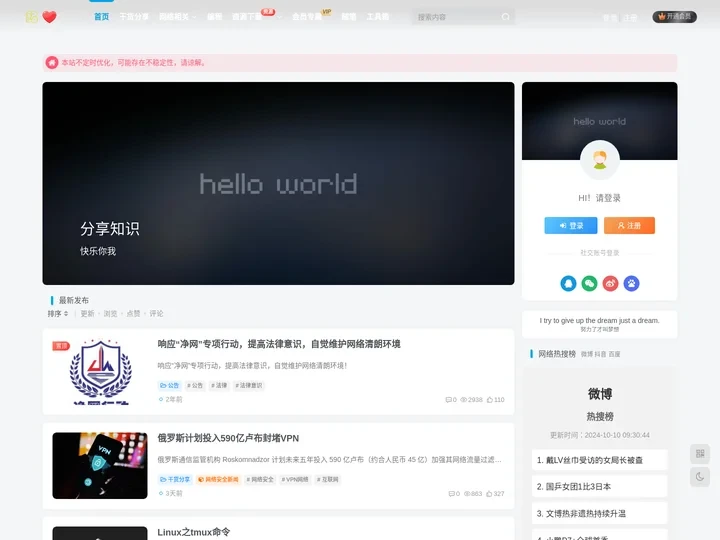The height and width of the screenshot is (540, 720).
Task: Log in with the QQ social icon
Action: point(568,283)
